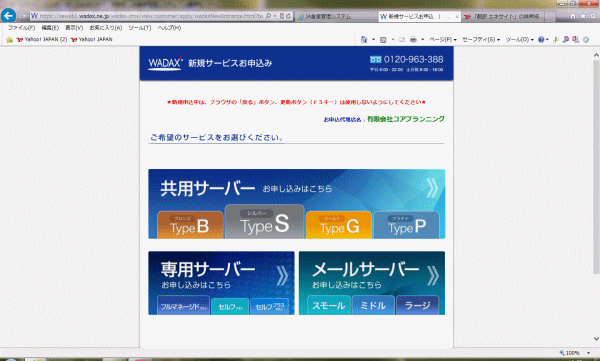The image size is (600, 361).
Task: Expand the printer dropdown arrow
Action: coord(422,39)
